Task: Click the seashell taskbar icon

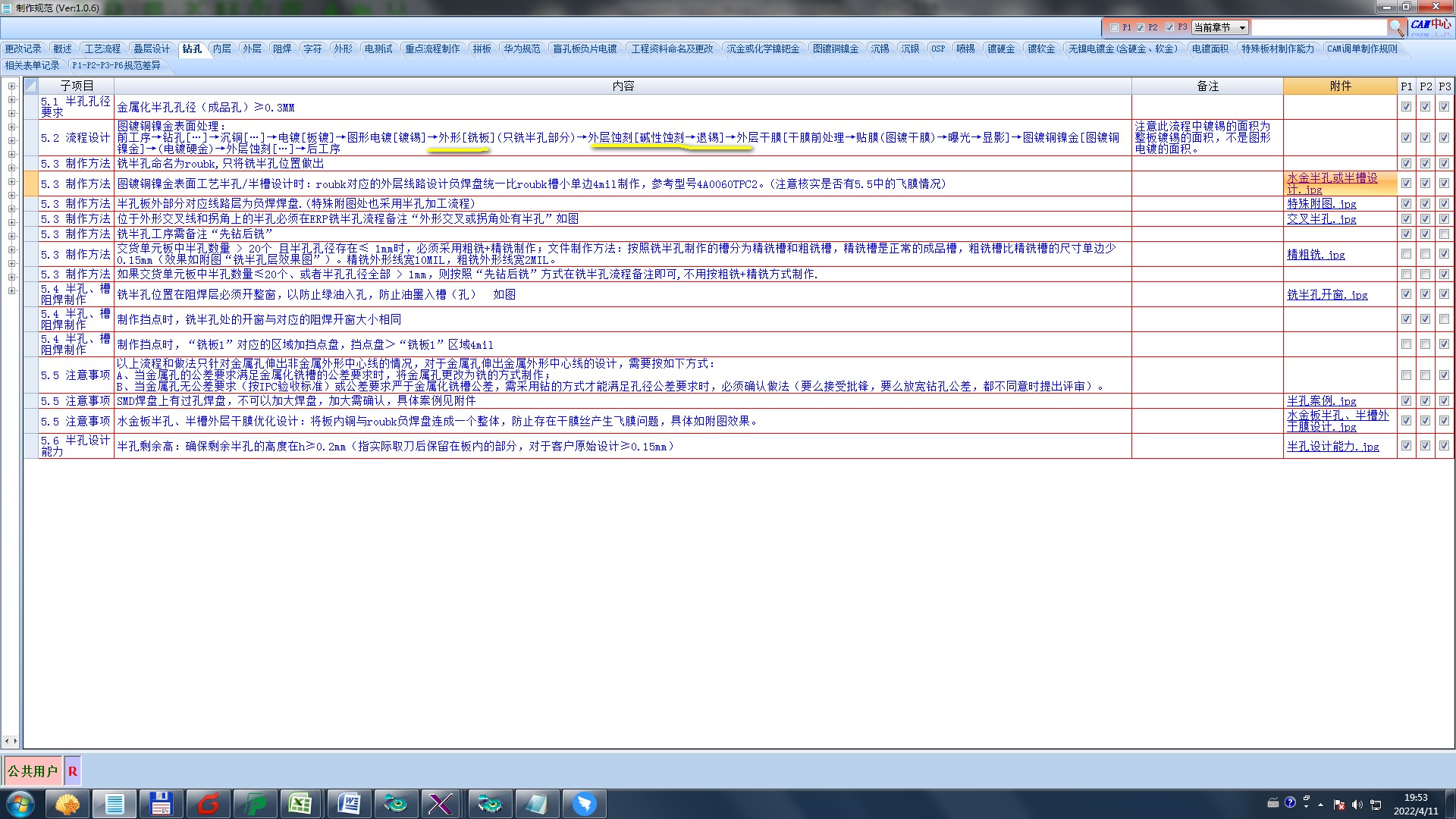Action: (x=67, y=803)
